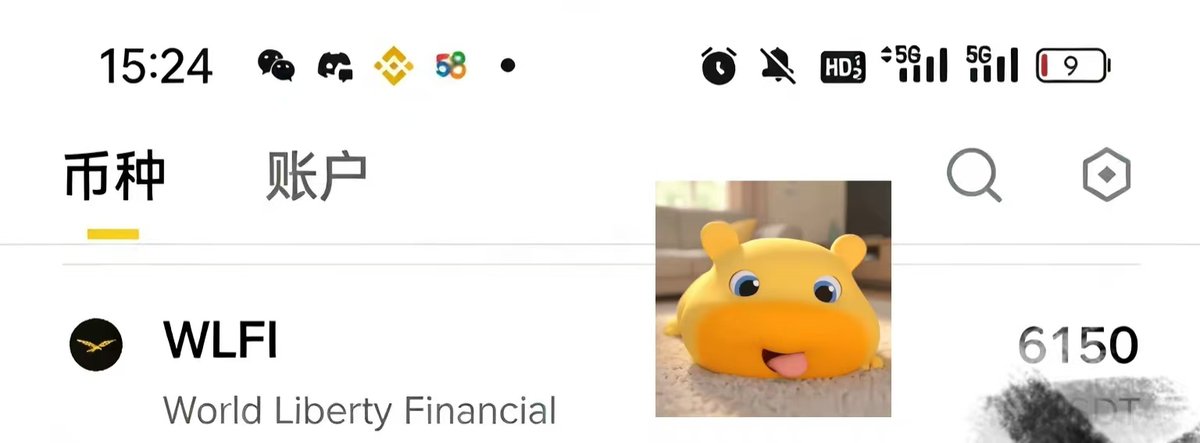Open the hexagon settings icon

[1107, 177]
